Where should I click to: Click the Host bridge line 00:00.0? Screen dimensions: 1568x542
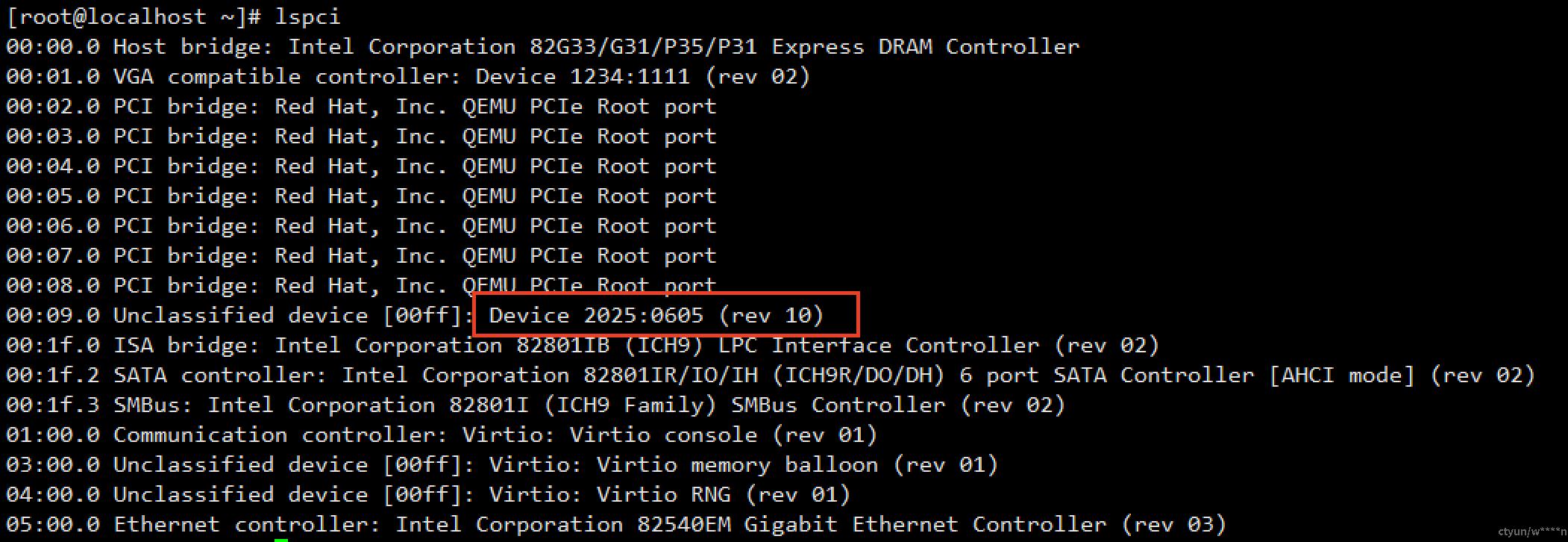(x=543, y=46)
